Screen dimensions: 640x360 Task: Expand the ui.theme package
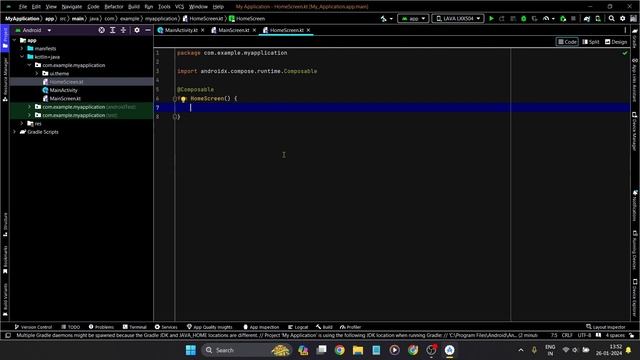click(37, 73)
